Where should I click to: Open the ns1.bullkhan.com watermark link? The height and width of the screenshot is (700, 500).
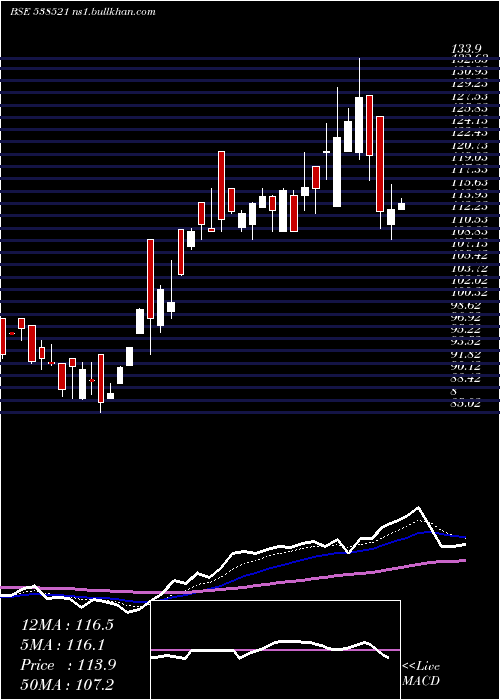coord(113,12)
